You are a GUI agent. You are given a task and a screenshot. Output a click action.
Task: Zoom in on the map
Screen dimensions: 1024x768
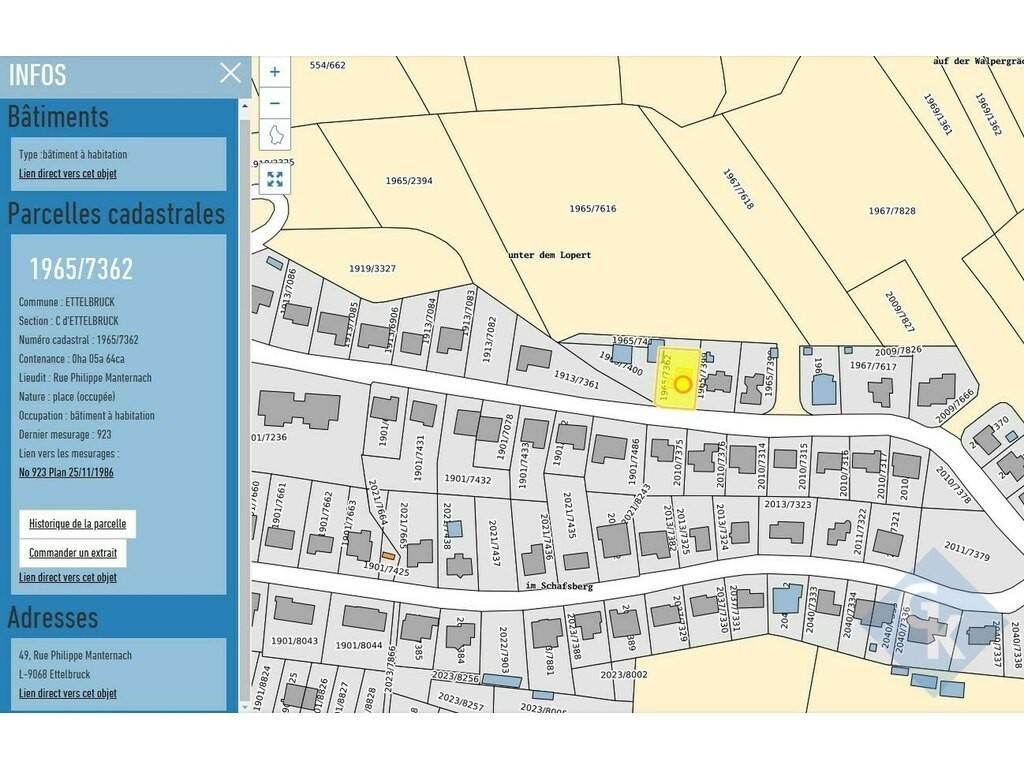[275, 72]
